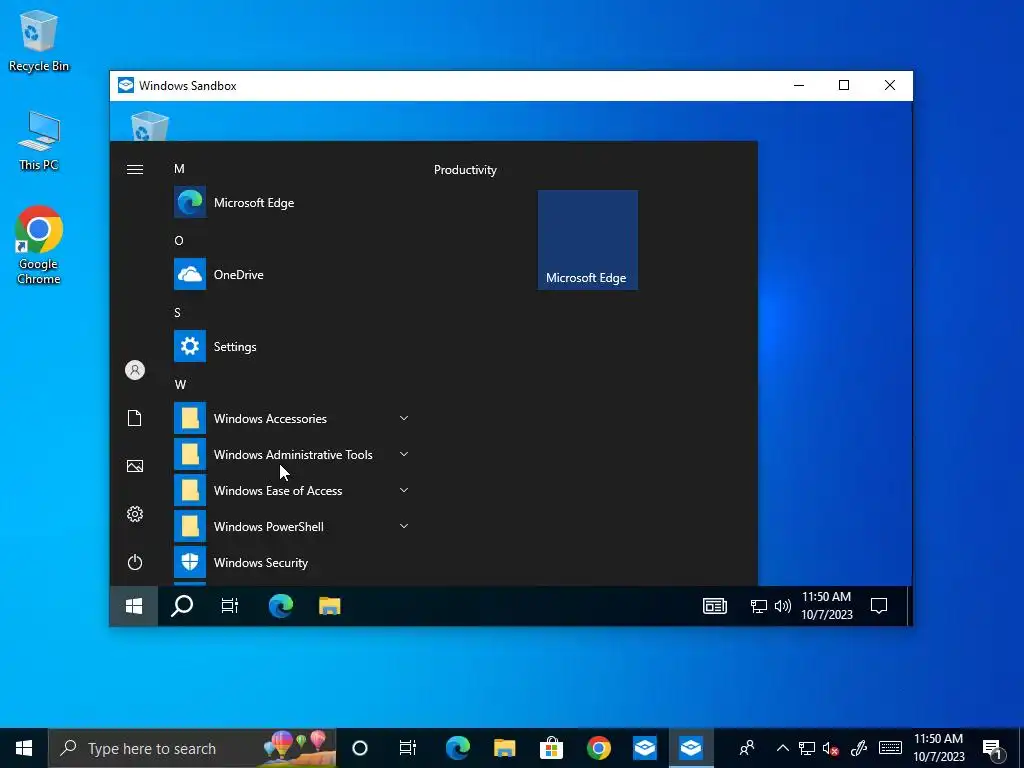1024x768 pixels.
Task: Switch to the active Windows Sandbox taskbar button
Action: (691, 748)
